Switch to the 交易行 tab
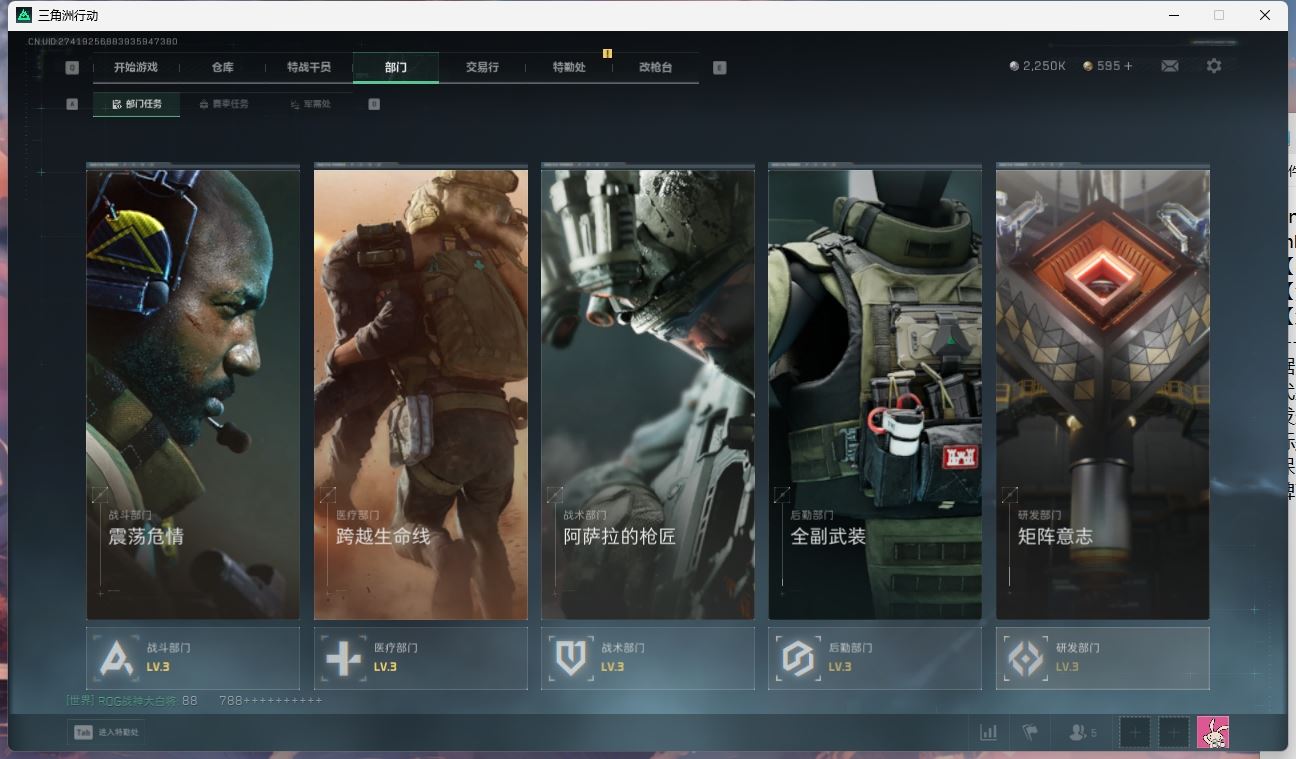Screen dimensions: 1296x759 pyautogui.click(x=482, y=67)
